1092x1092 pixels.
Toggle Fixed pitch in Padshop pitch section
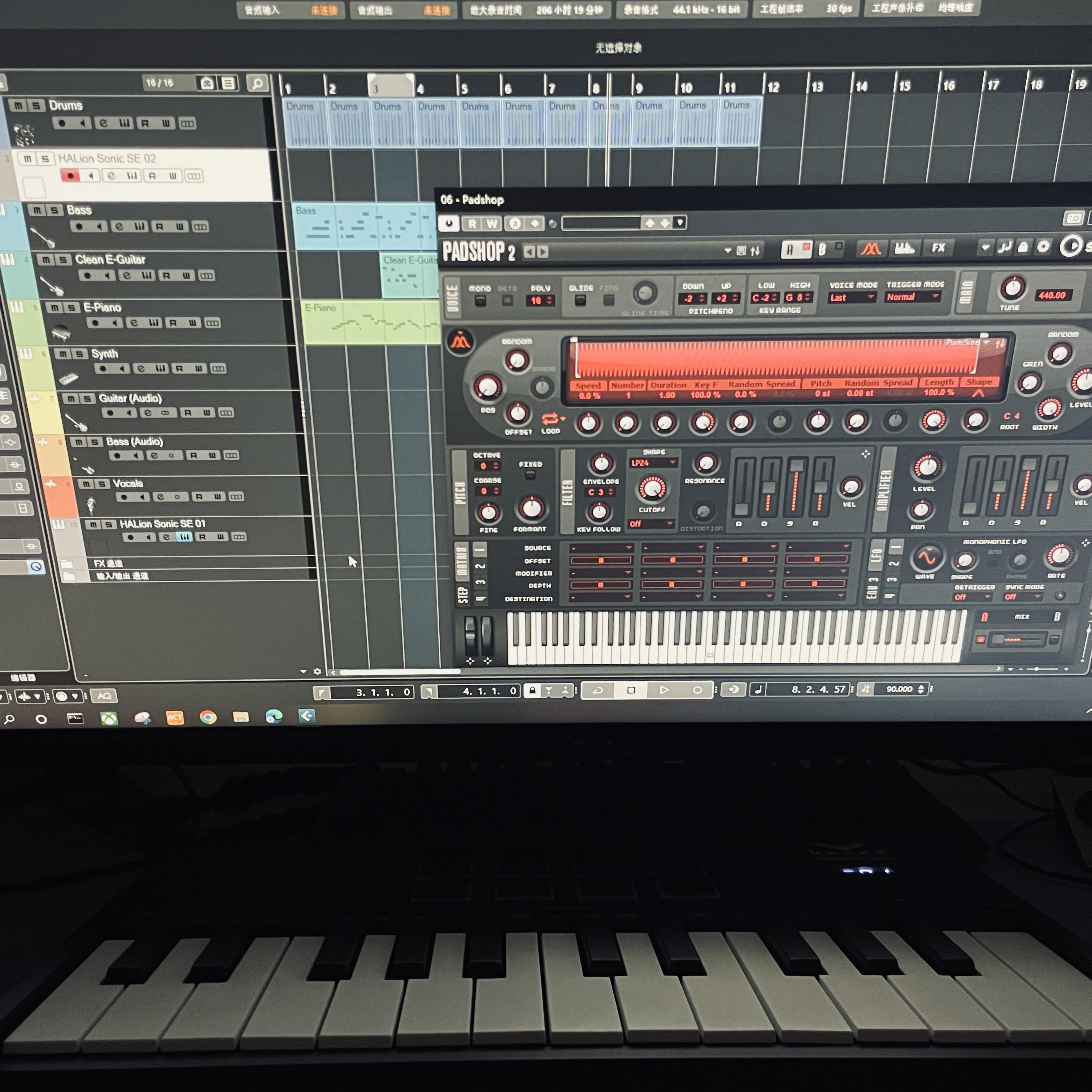pos(530,475)
